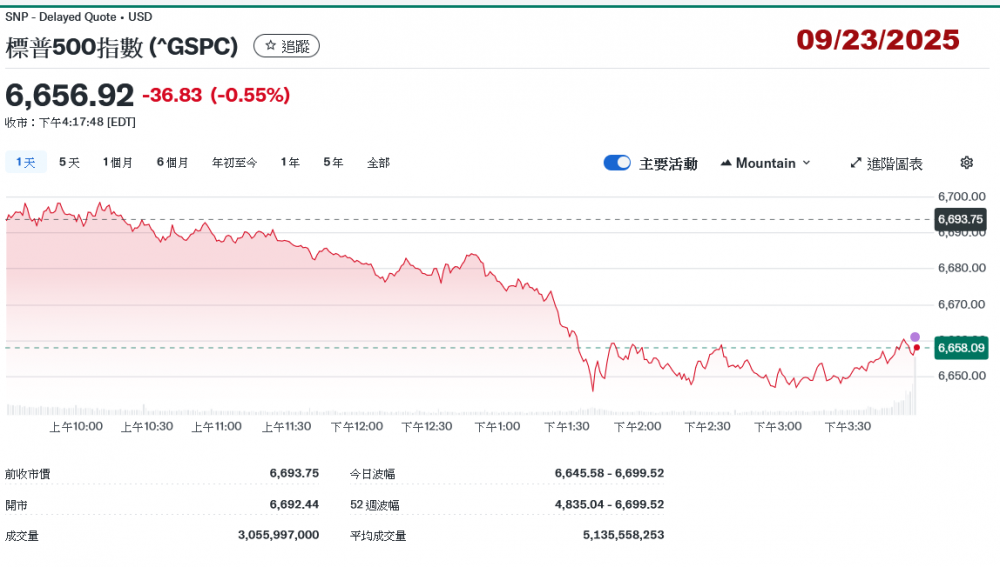Open the chart settings gear
Screen dimensions: 1000x567
pos(966,163)
